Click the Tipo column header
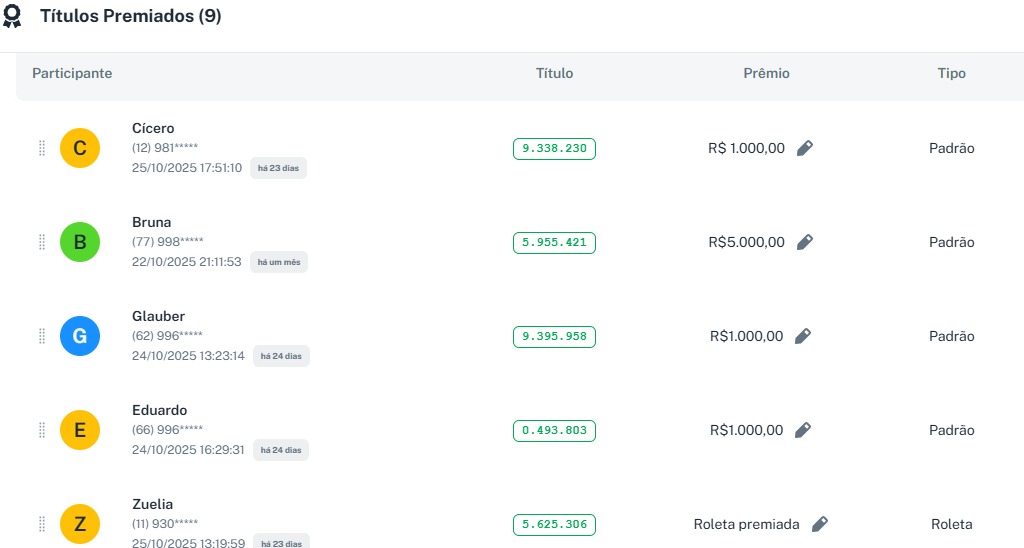 951,73
